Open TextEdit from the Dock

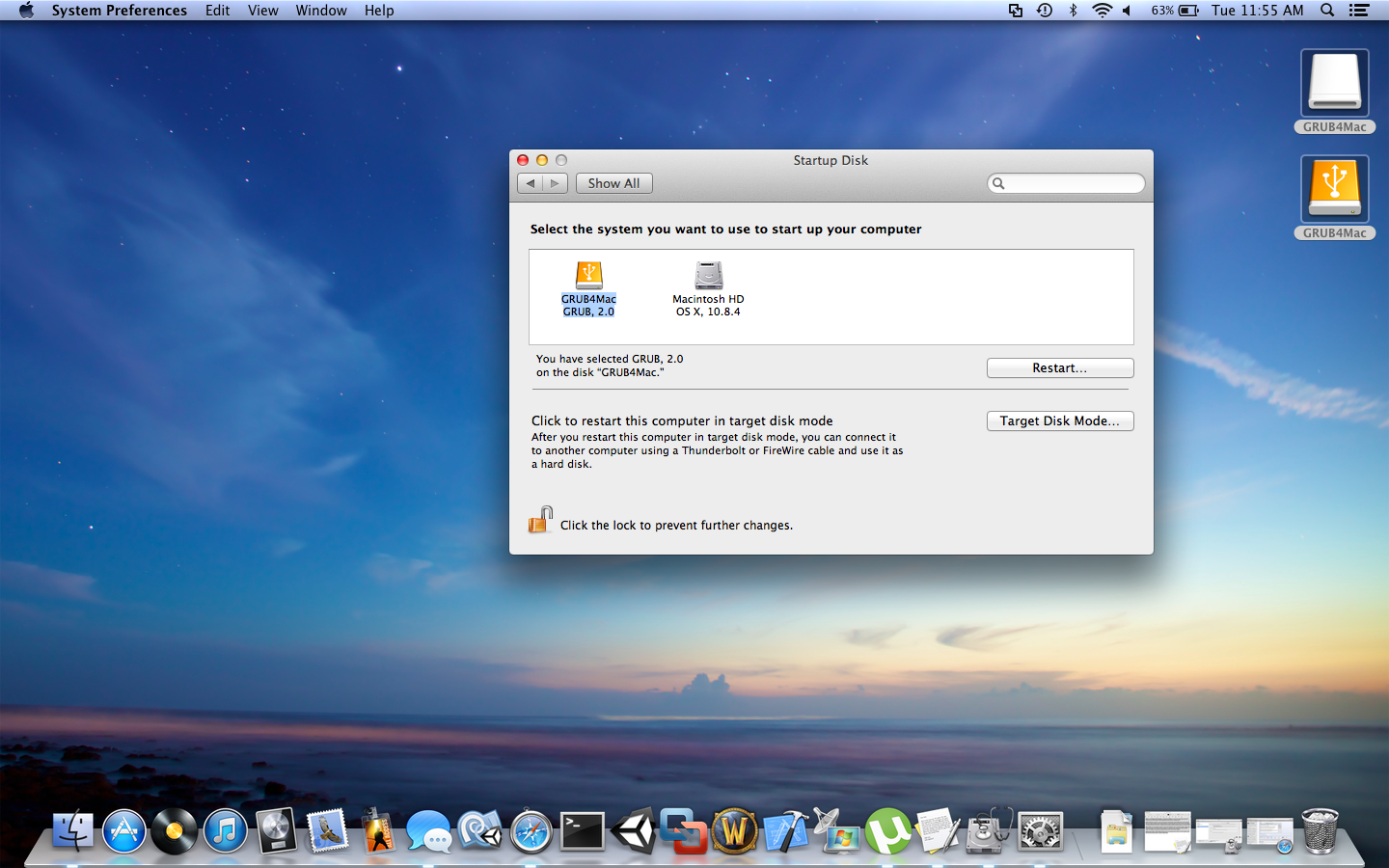point(939,830)
